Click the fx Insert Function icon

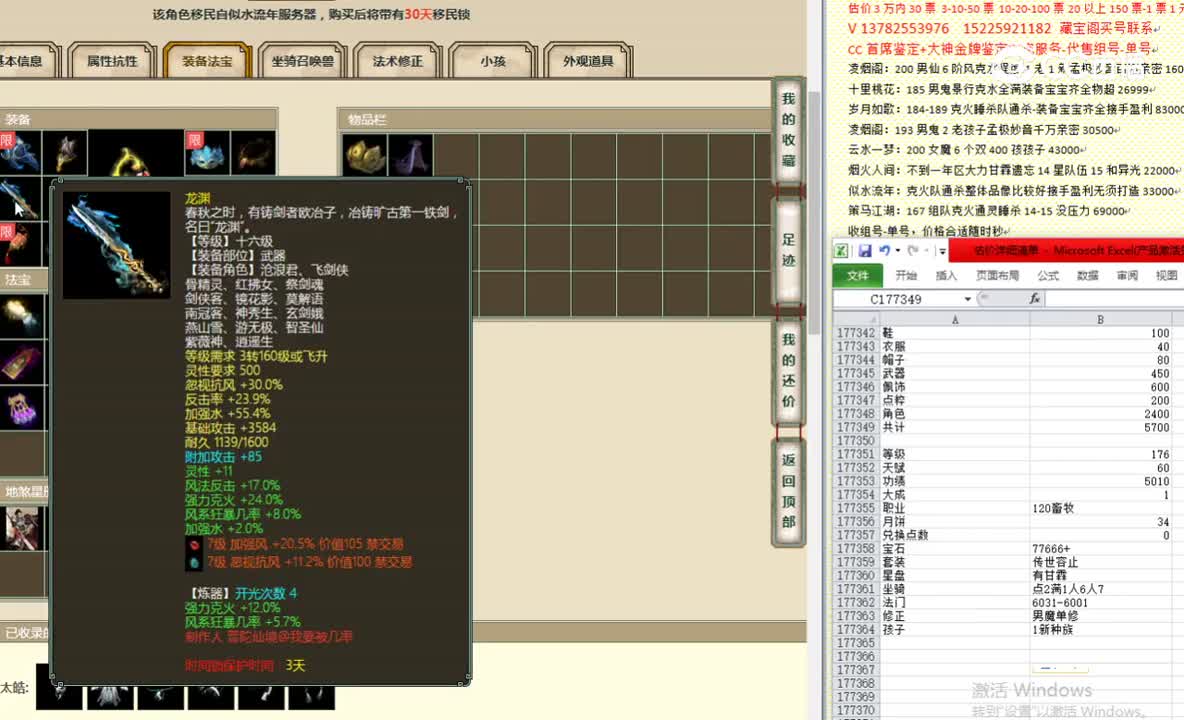1034,299
